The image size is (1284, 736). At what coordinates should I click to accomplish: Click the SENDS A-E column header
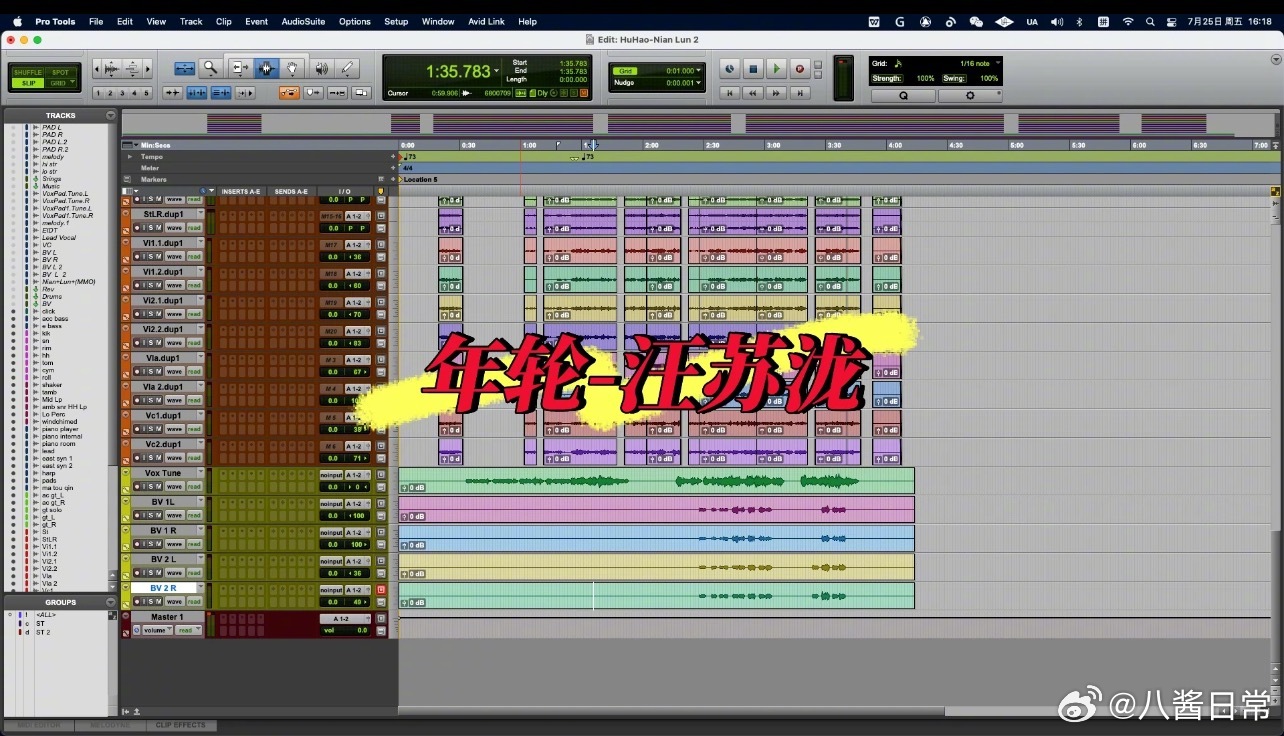(x=292, y=191)
